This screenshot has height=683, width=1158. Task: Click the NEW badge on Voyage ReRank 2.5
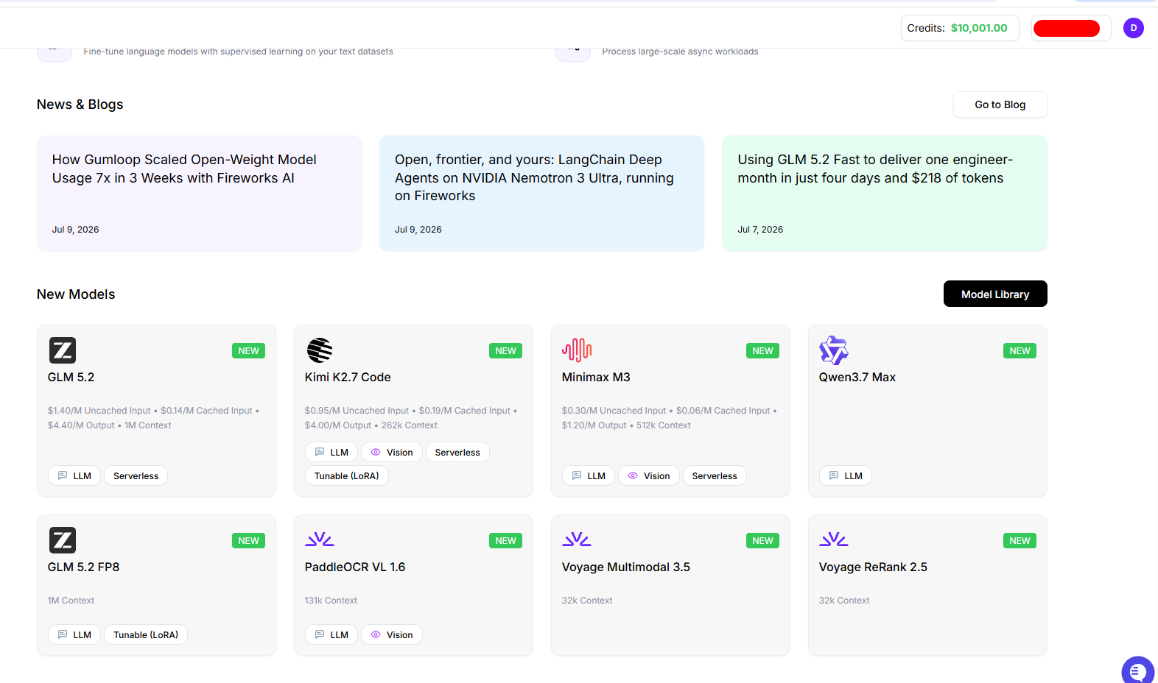pyautogui.click(x=1019, y=540)
